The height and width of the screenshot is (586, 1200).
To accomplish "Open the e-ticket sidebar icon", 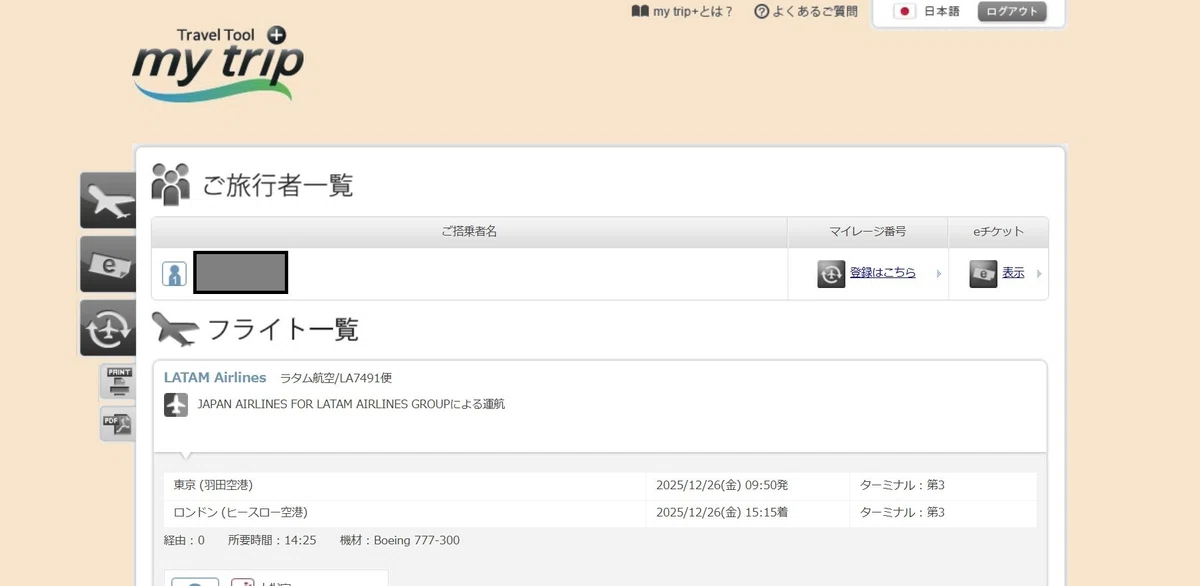I will point(109,265).
